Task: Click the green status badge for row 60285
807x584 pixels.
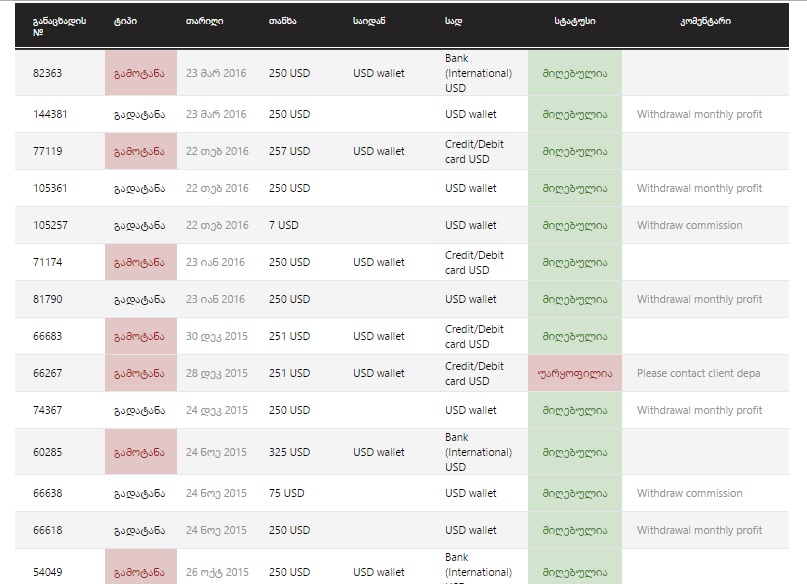Action: (x=574, y=452)
